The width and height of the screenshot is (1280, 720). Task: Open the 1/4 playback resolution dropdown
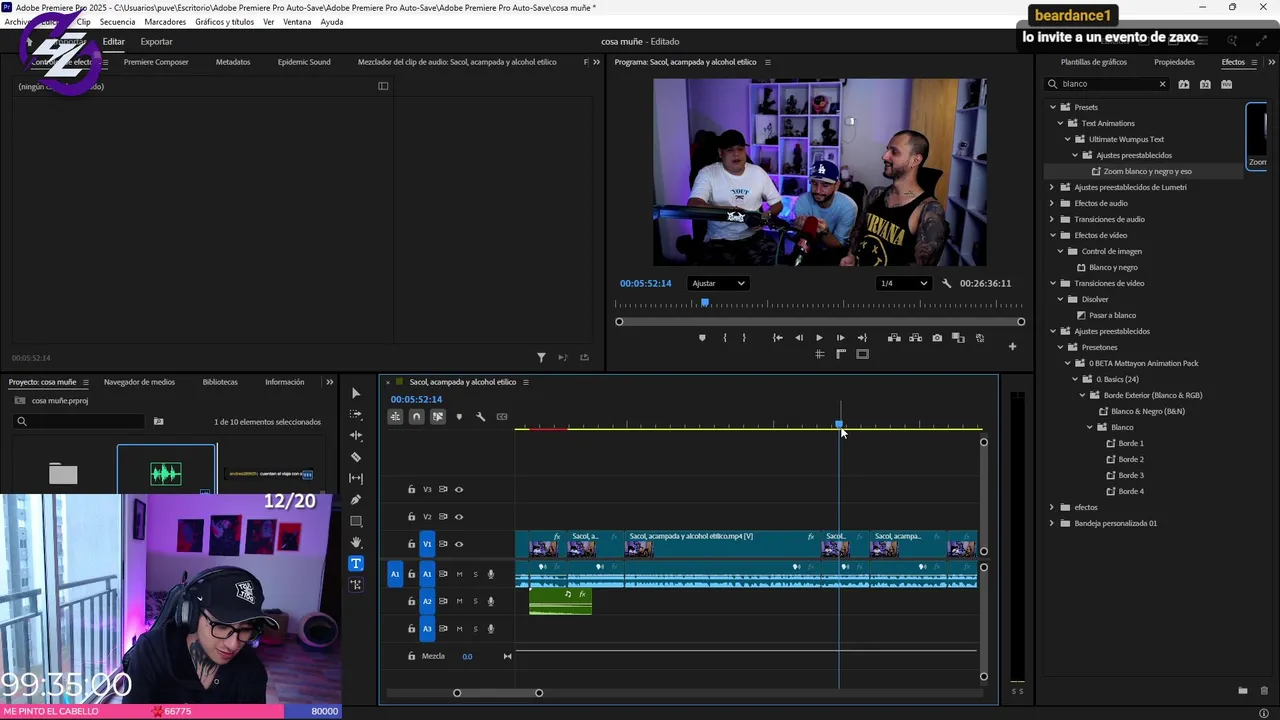(903, 283)
